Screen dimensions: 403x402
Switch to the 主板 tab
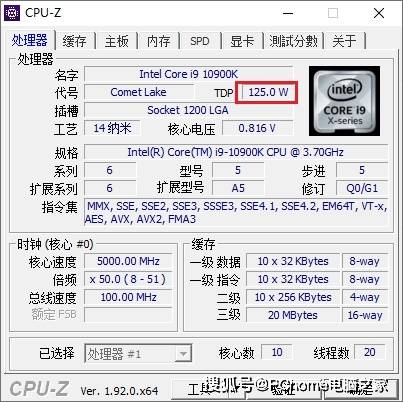click(117, 41)
